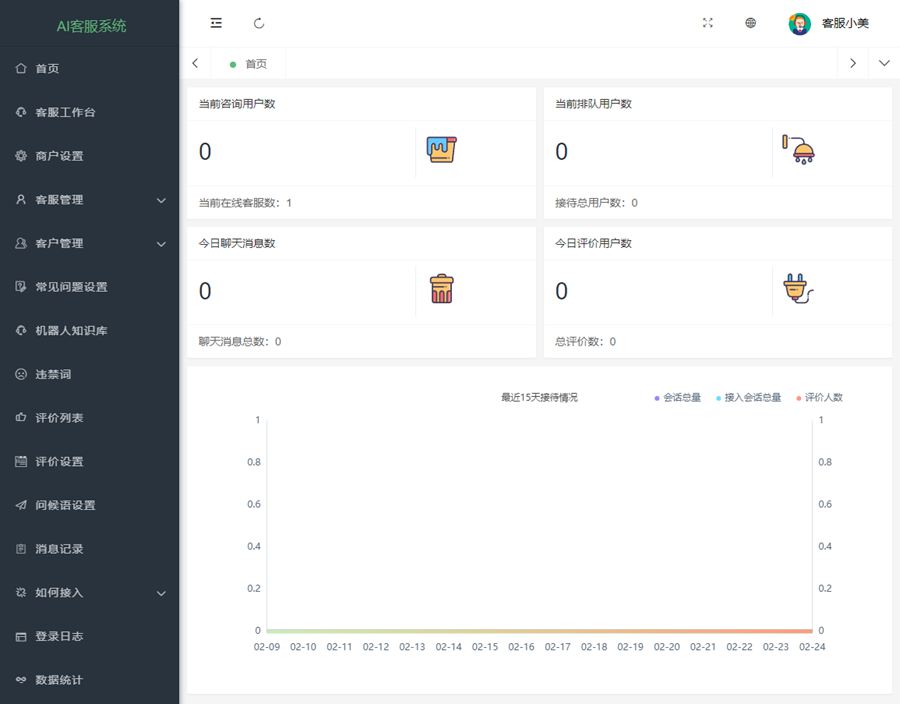Open 客服工作台 from the sidebar

[64, 112]
